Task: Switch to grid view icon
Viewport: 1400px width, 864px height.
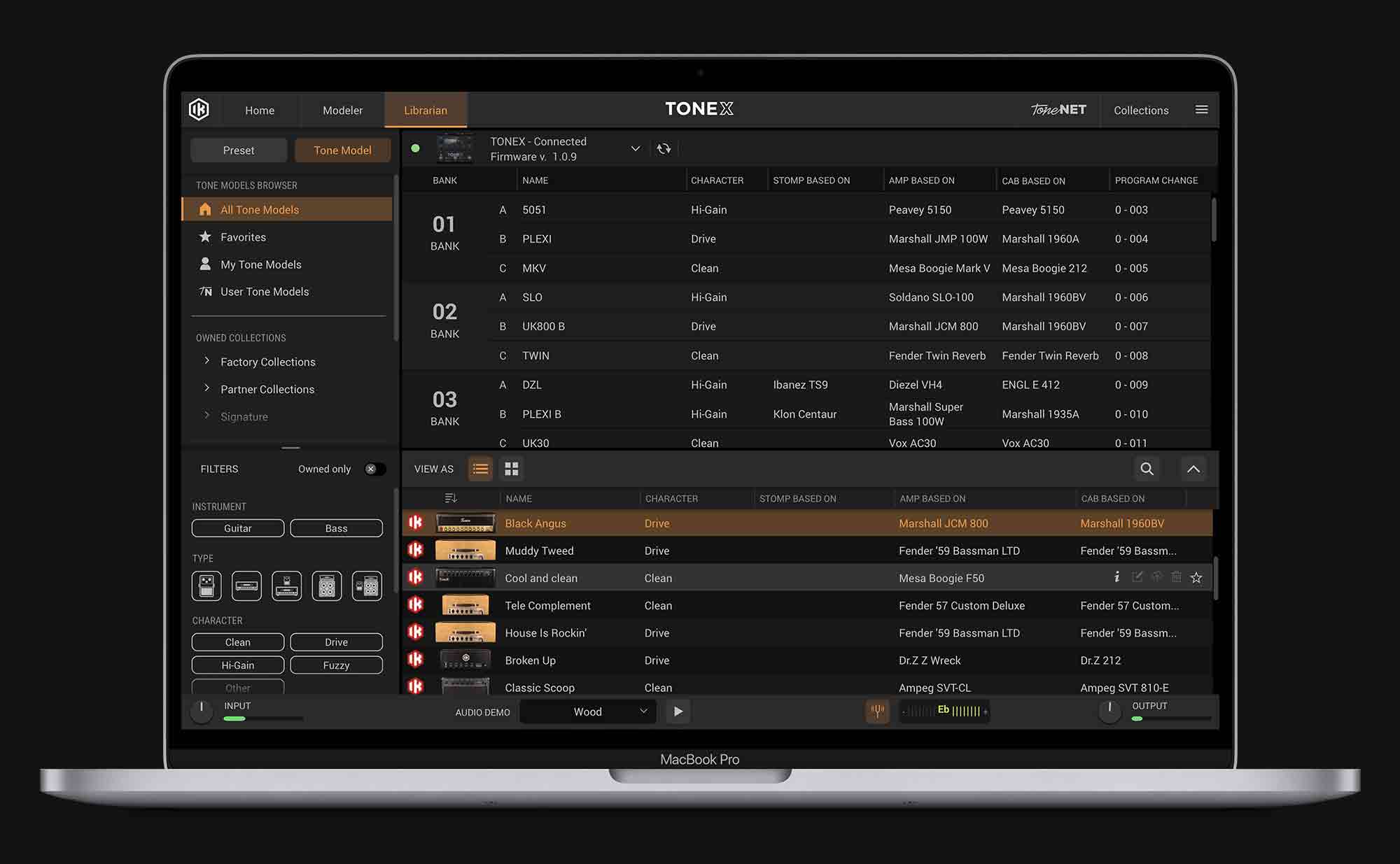Action: pyautogui.click(x=512, y=469)
